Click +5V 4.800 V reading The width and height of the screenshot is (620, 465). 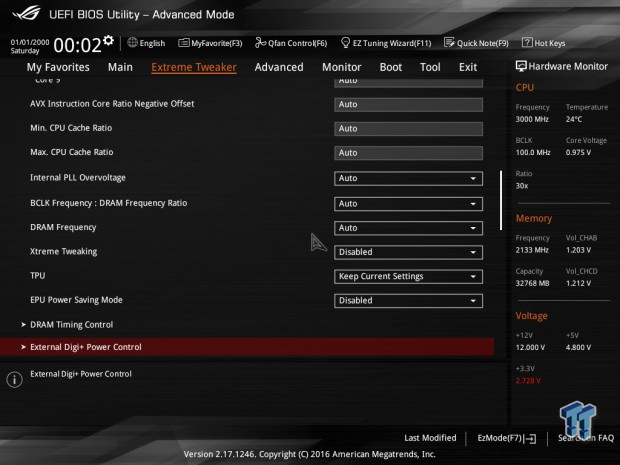click(578, 347)
